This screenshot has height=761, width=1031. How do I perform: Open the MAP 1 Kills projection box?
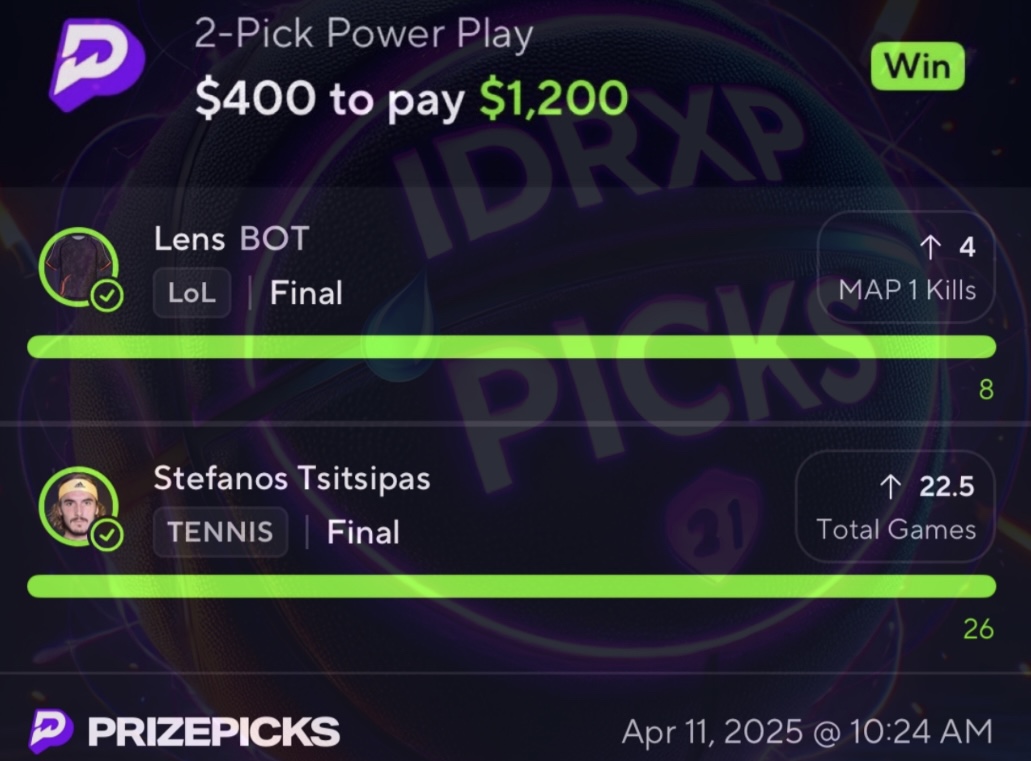tap(906, 267)
